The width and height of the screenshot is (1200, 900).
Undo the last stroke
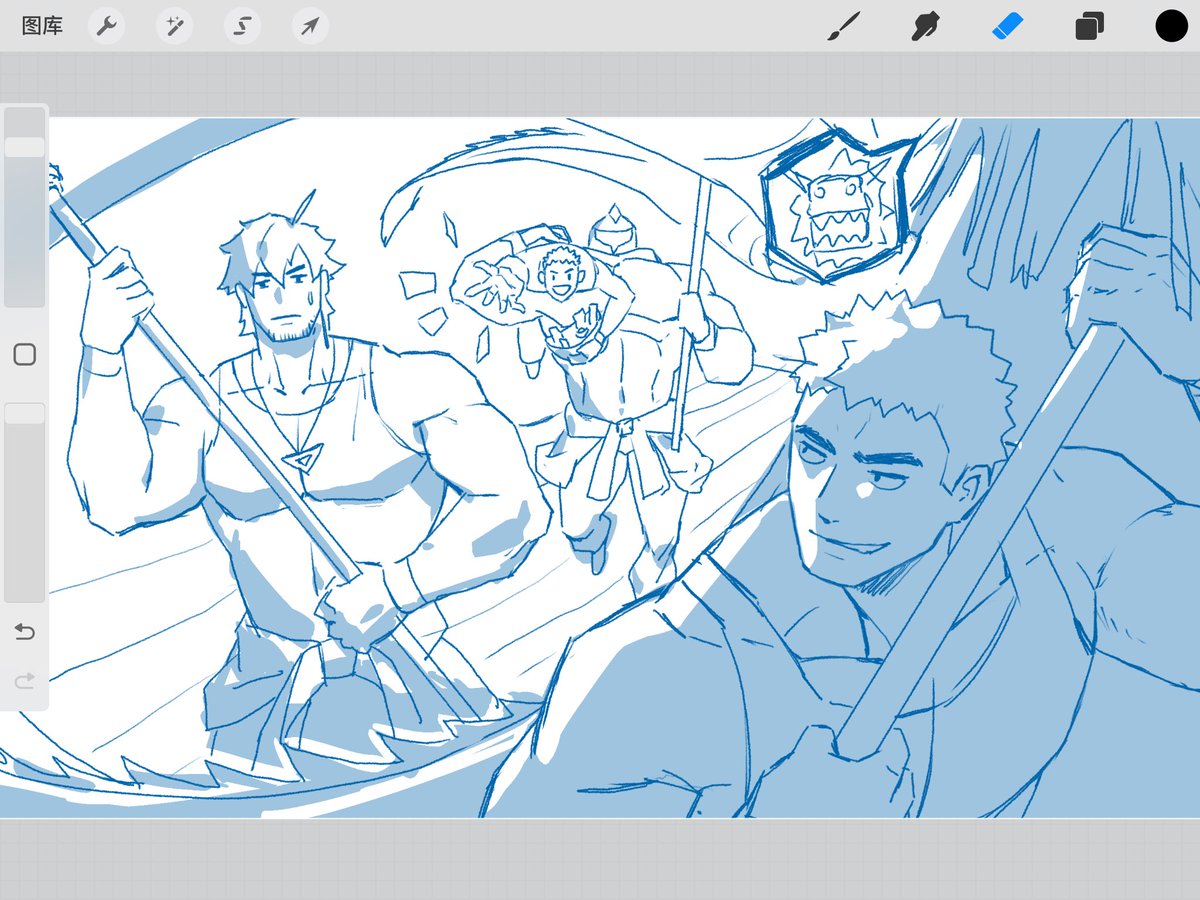point(24,632)
